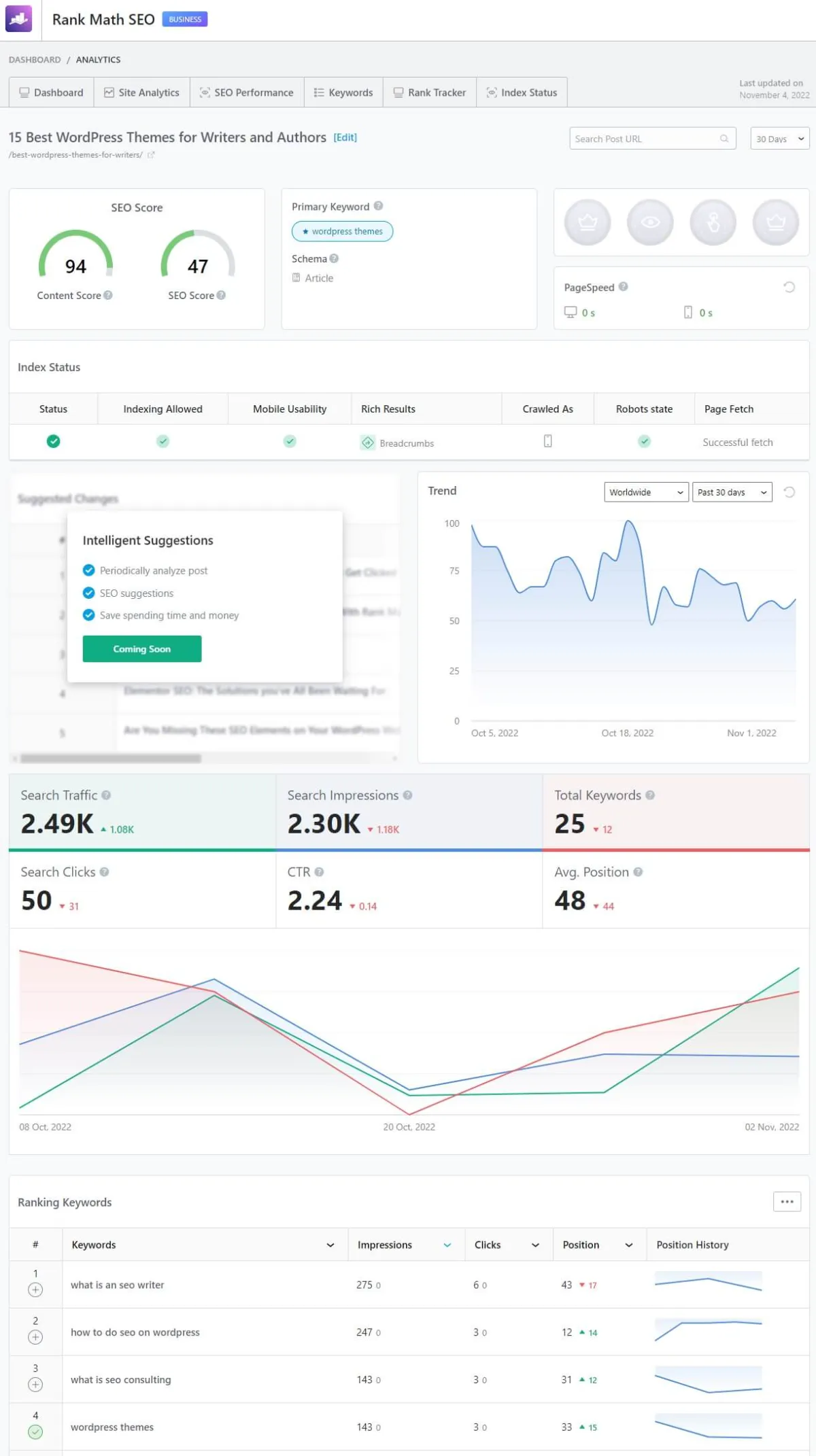Click the Suggested Changes horizontal scrollbar

(111, 758)
